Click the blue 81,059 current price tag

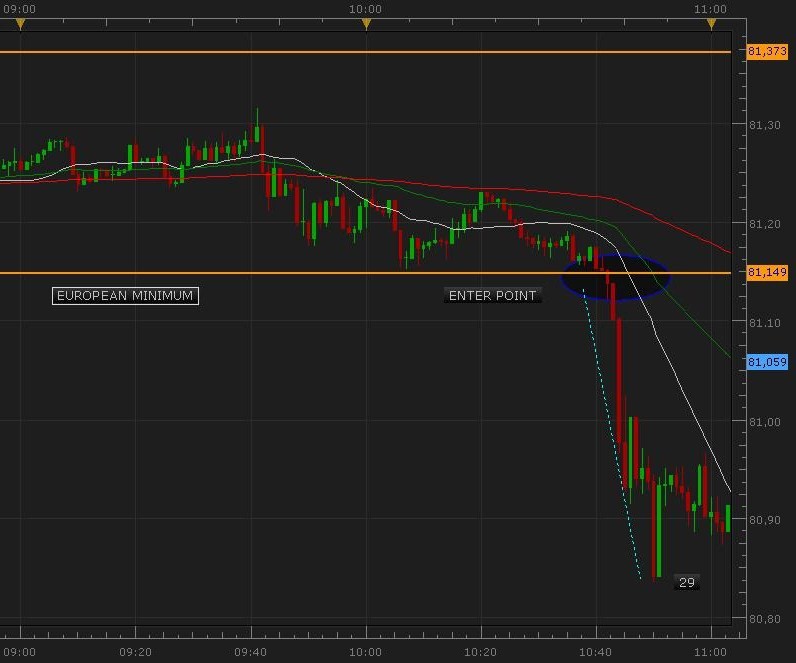click(x=767, y=362)
